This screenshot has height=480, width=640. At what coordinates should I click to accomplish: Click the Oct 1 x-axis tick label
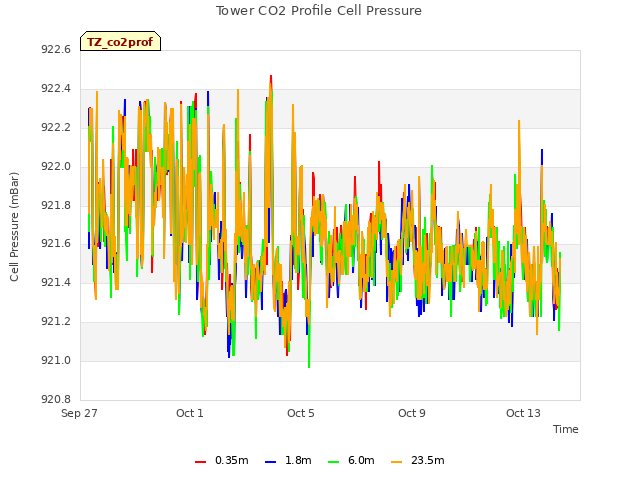pos(190,413)
